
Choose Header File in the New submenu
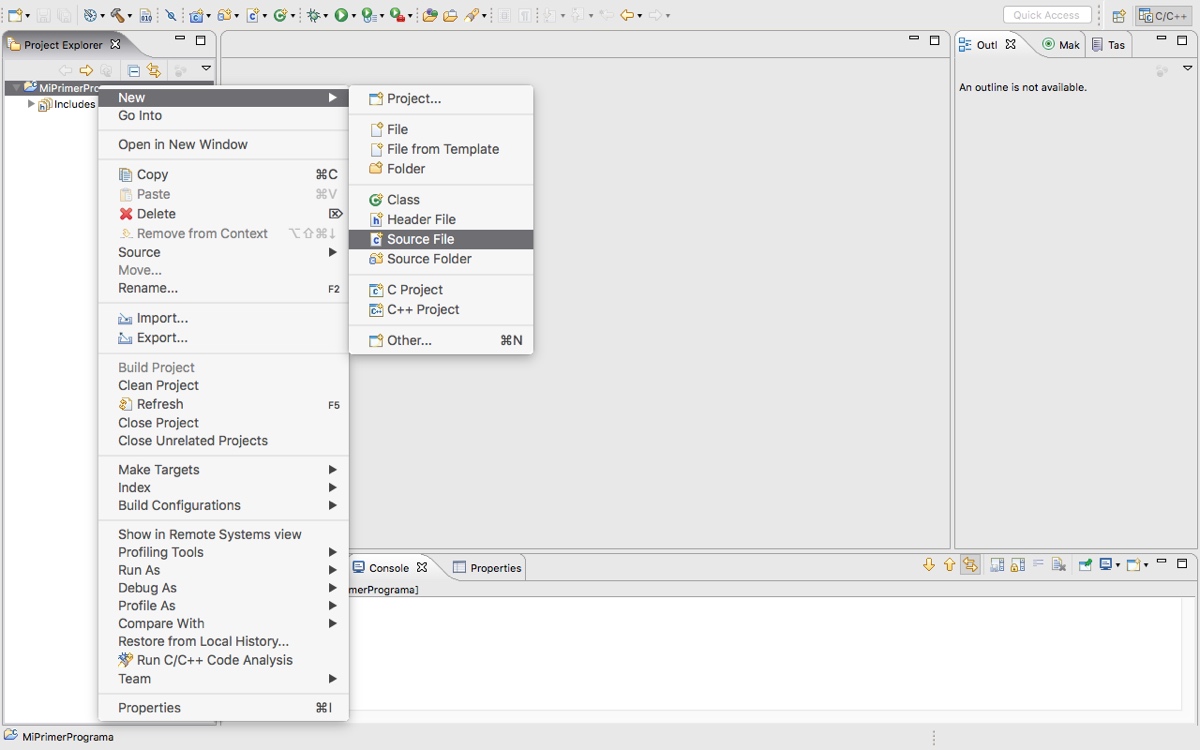point(421,219)
